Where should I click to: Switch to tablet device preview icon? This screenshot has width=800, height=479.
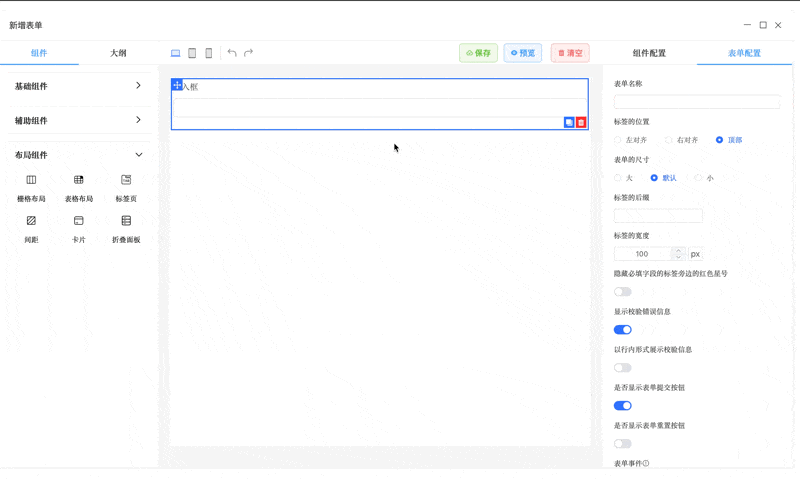pyautogui.click(x=192, y=53)
